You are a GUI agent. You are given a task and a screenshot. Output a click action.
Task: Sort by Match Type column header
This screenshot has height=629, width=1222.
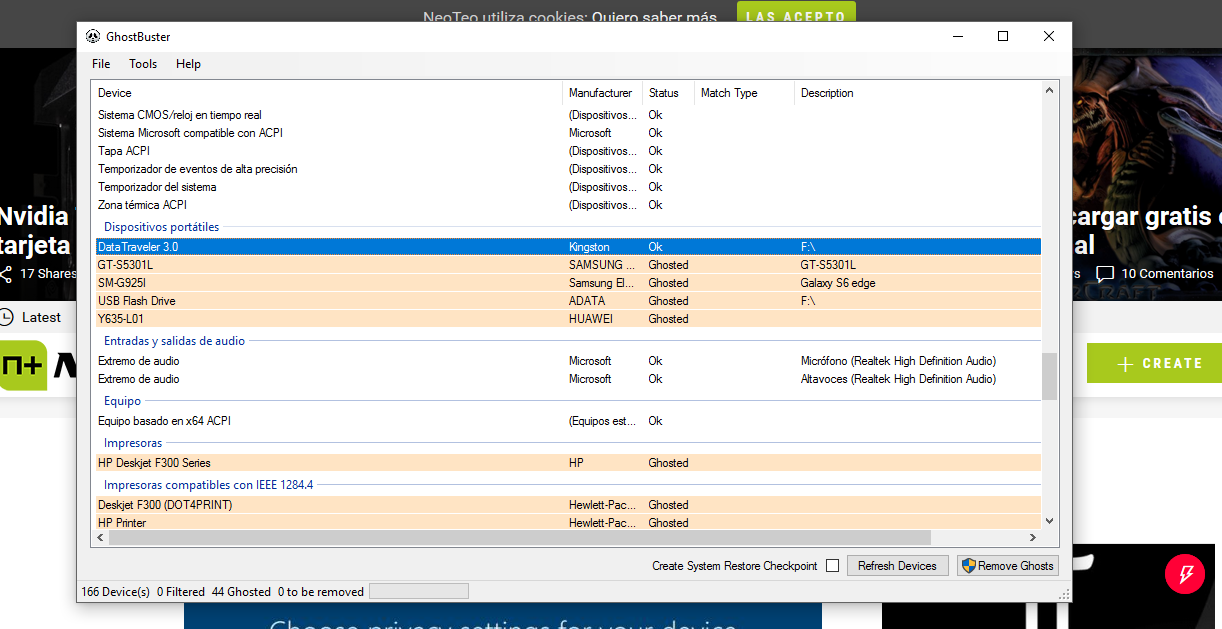(x=744, y=93)
